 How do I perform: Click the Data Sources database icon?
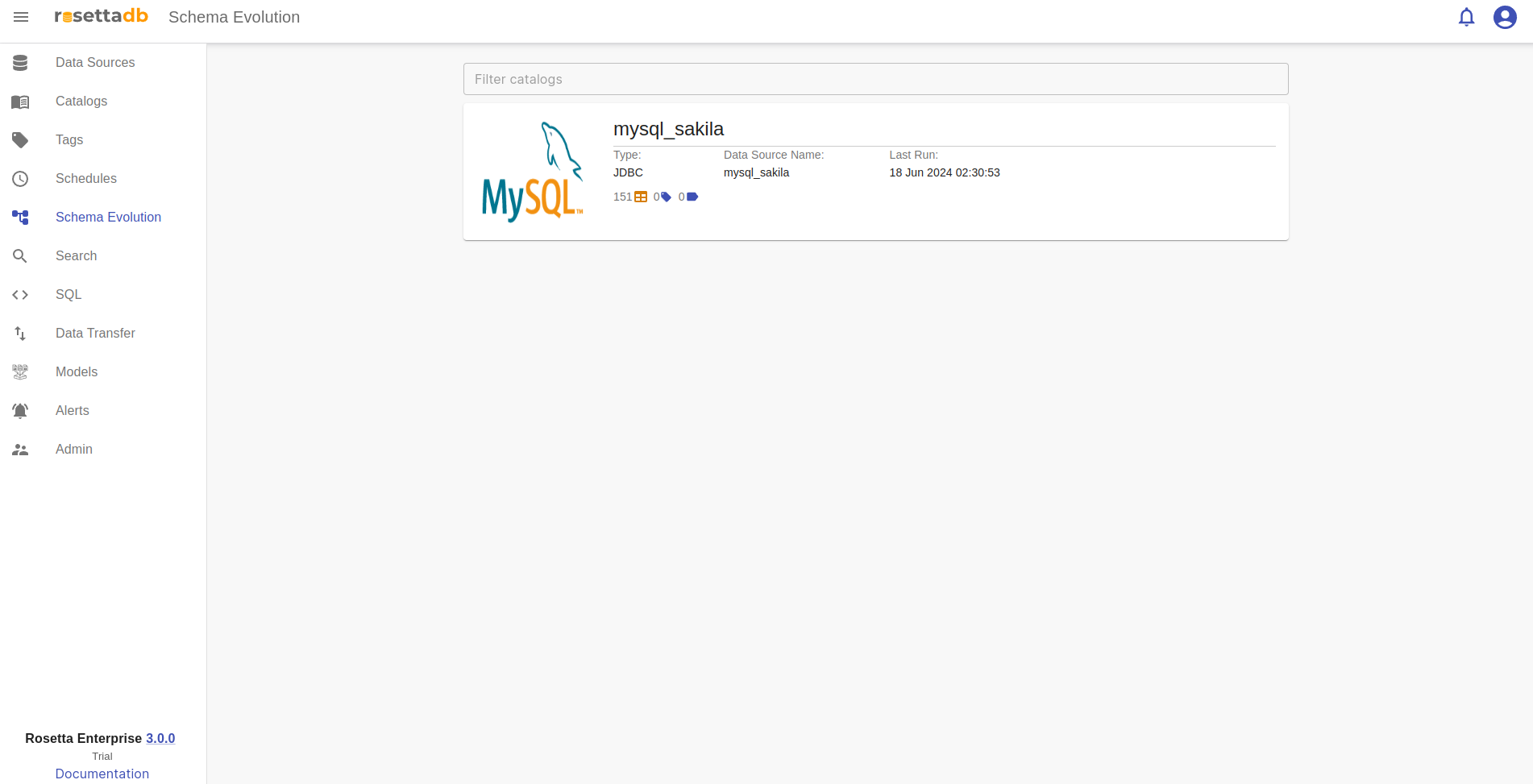[20, 63]
